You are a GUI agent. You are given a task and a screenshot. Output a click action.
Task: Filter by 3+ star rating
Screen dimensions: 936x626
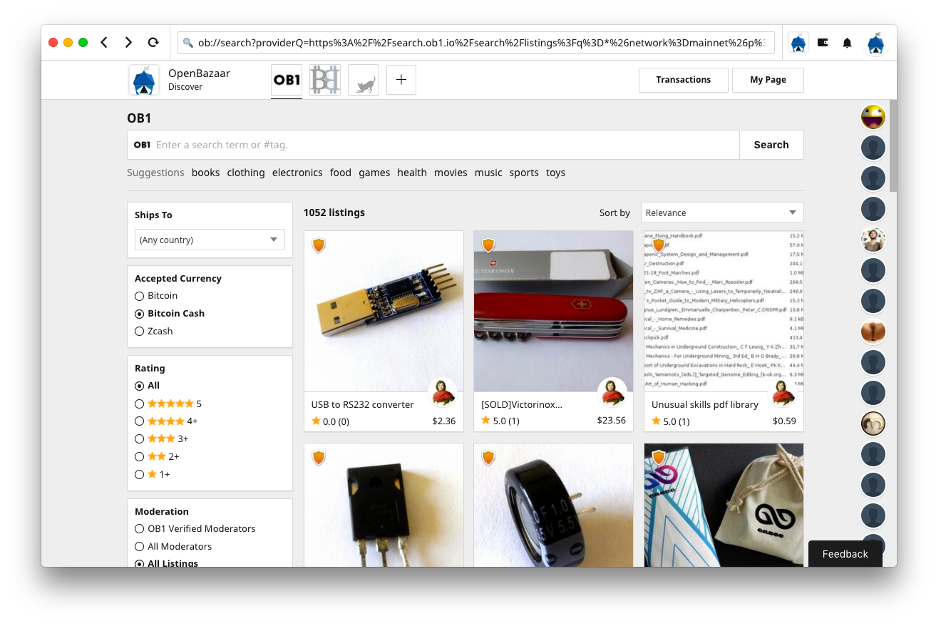tap(140, 439)
